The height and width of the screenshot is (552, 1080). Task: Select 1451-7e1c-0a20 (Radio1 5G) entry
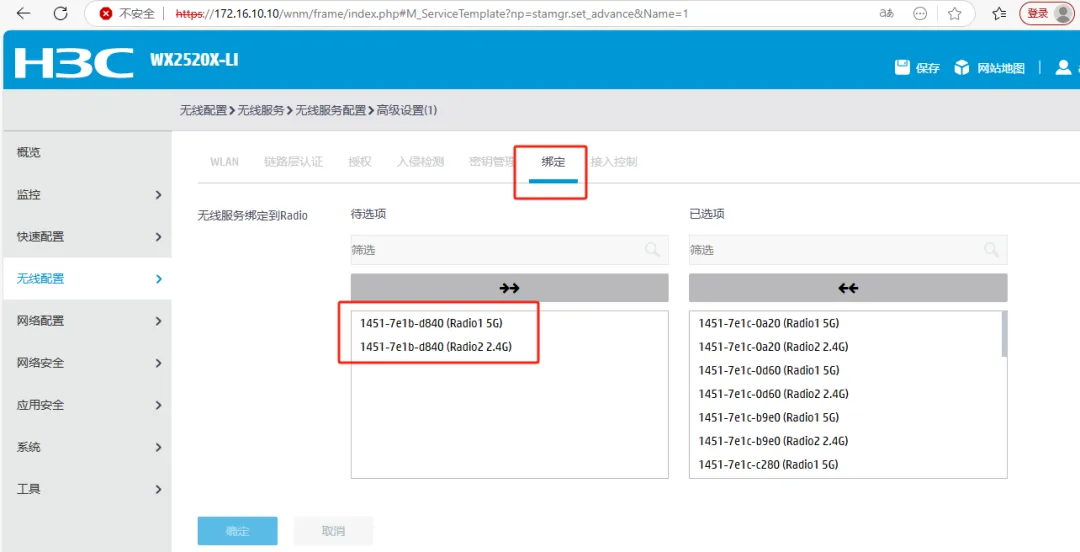pos(769,323)
